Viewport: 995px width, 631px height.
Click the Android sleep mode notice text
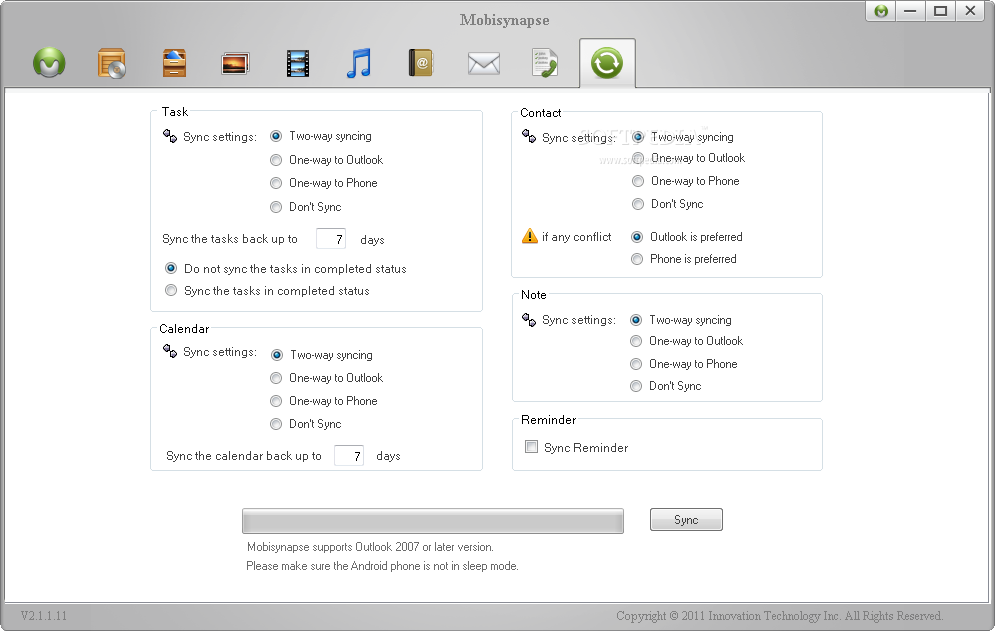[x=382, y=566]
